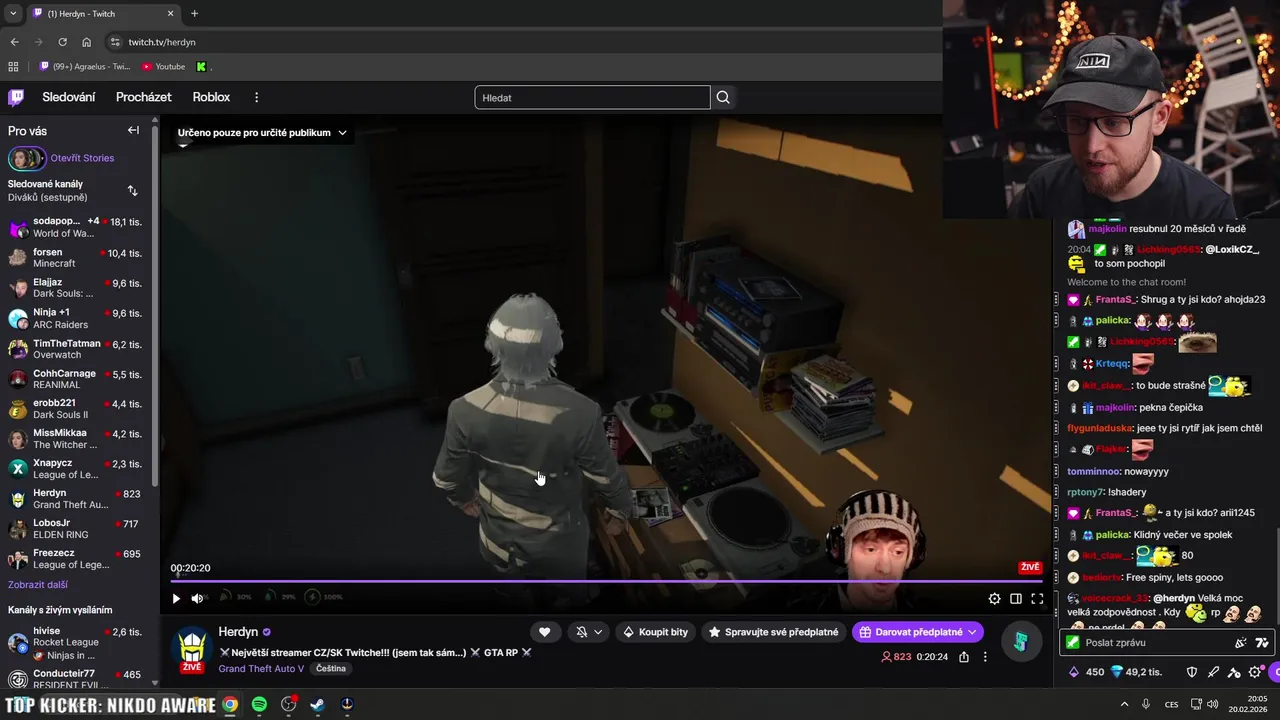Open sodapoppin channel in sidebar
Viewport: 1280px width, 720px height.
tap(75, 227)
